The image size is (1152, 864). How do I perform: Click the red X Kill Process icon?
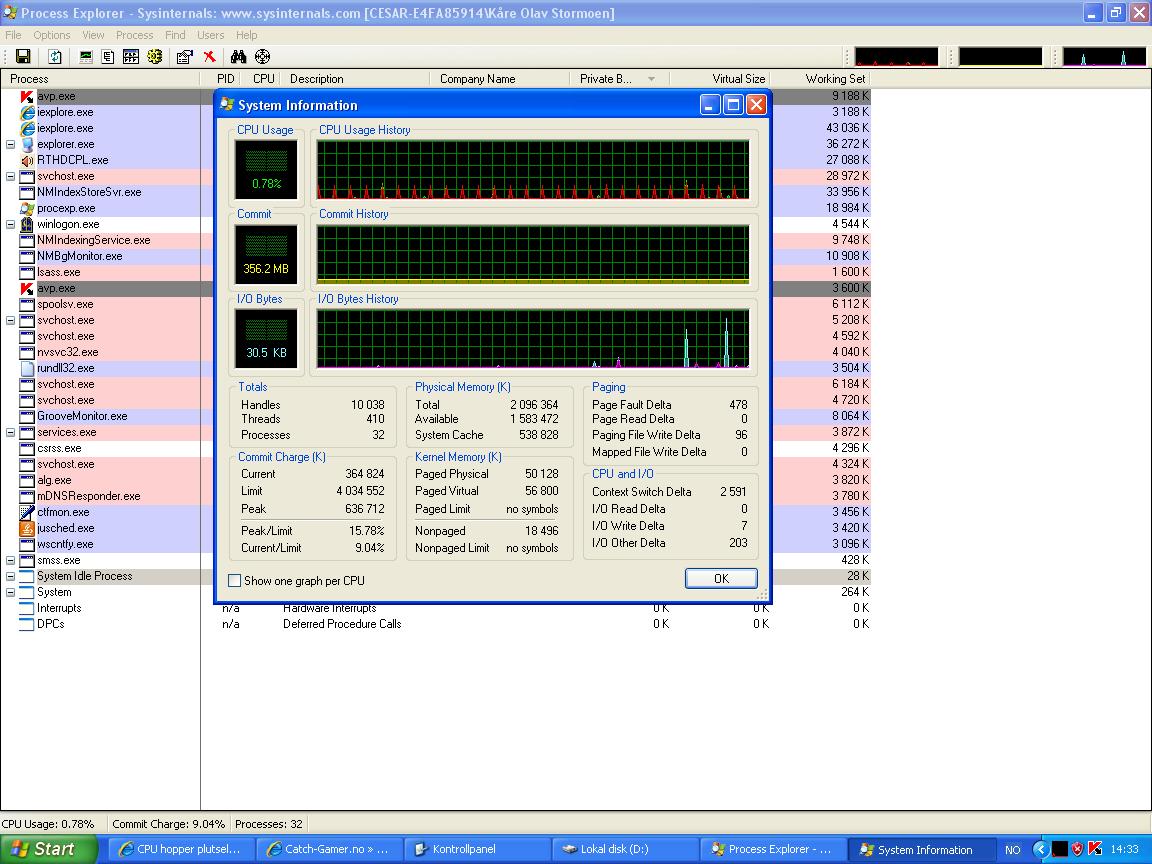coord(209,57)
